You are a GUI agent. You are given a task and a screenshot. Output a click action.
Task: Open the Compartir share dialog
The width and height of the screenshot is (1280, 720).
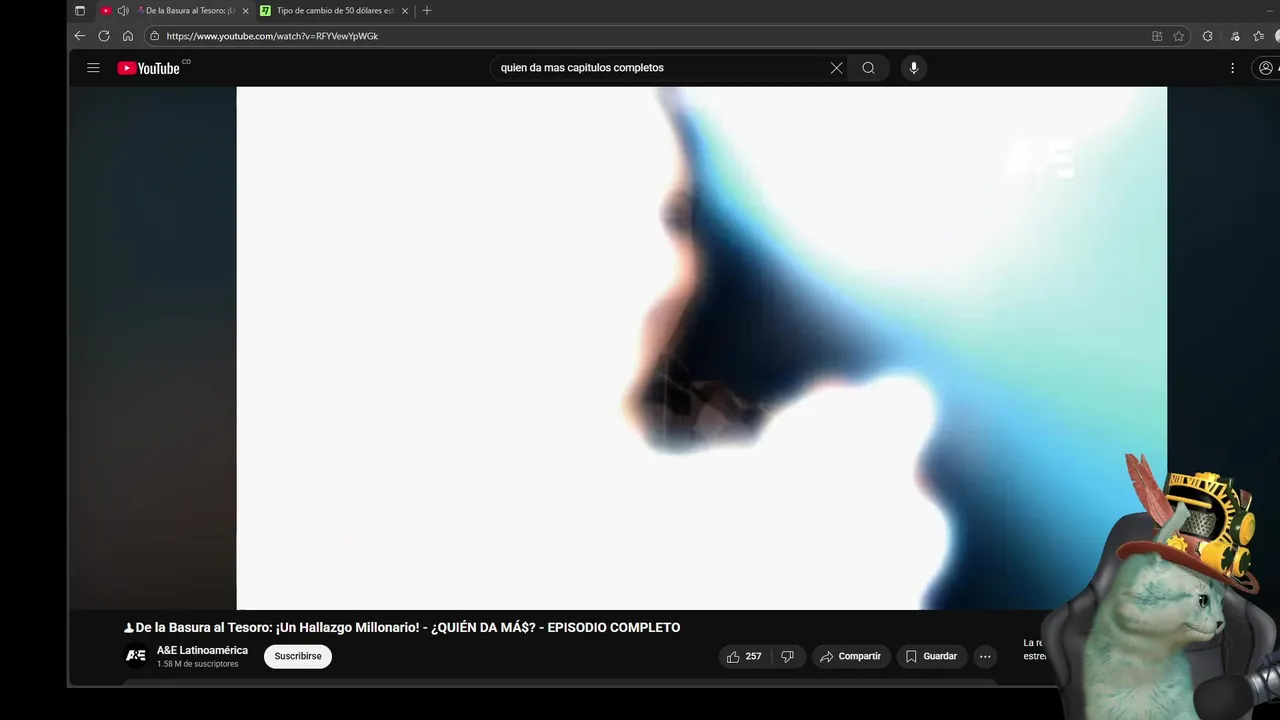click(x=851, y=657)
